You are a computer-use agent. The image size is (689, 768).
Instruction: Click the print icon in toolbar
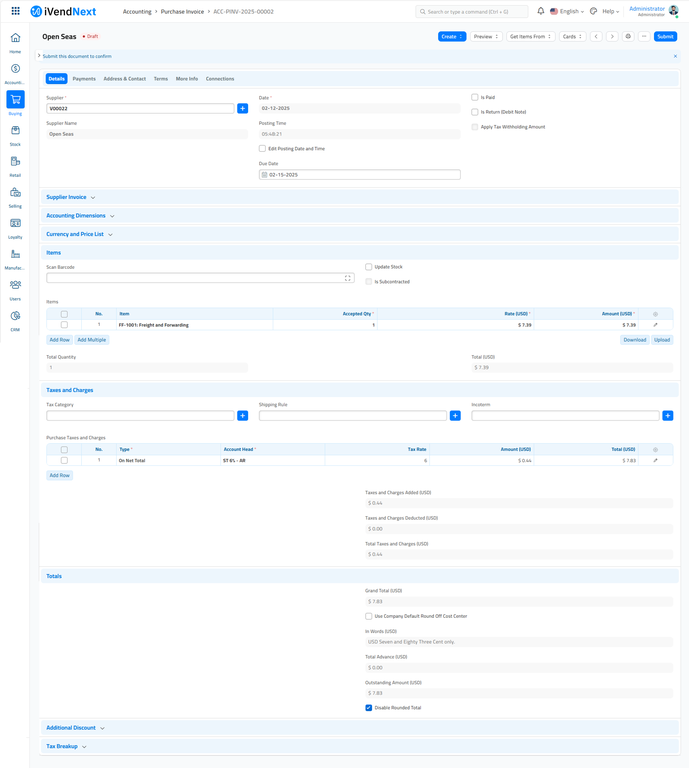tap(628, 36)
